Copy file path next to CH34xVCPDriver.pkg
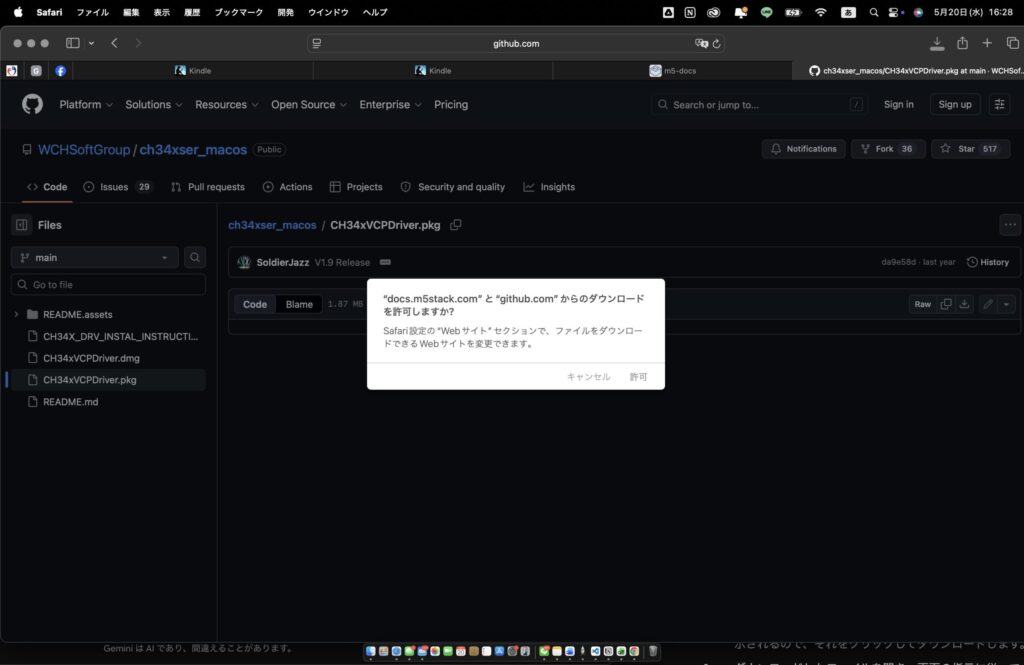 tap(456, 225)
